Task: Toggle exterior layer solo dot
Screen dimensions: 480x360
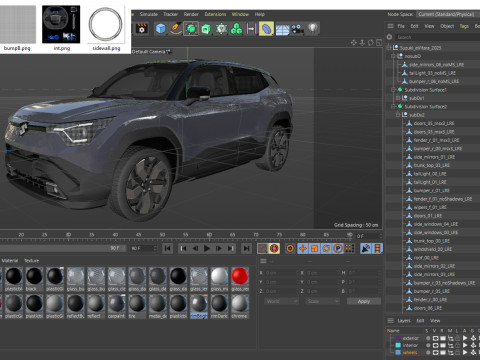Action: coord(428,338)
